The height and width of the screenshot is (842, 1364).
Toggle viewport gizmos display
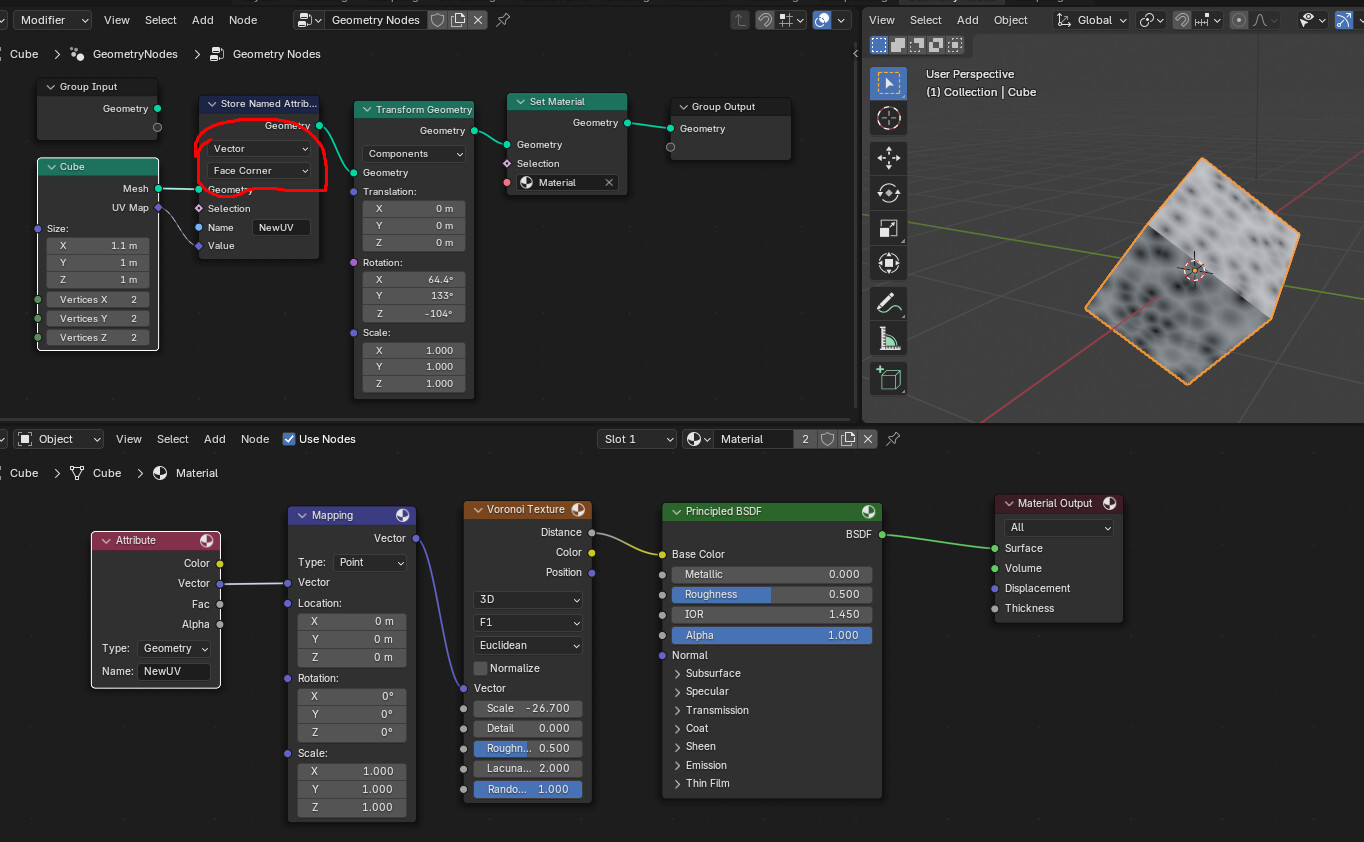pyautogui.click(x=1343, y=20)
